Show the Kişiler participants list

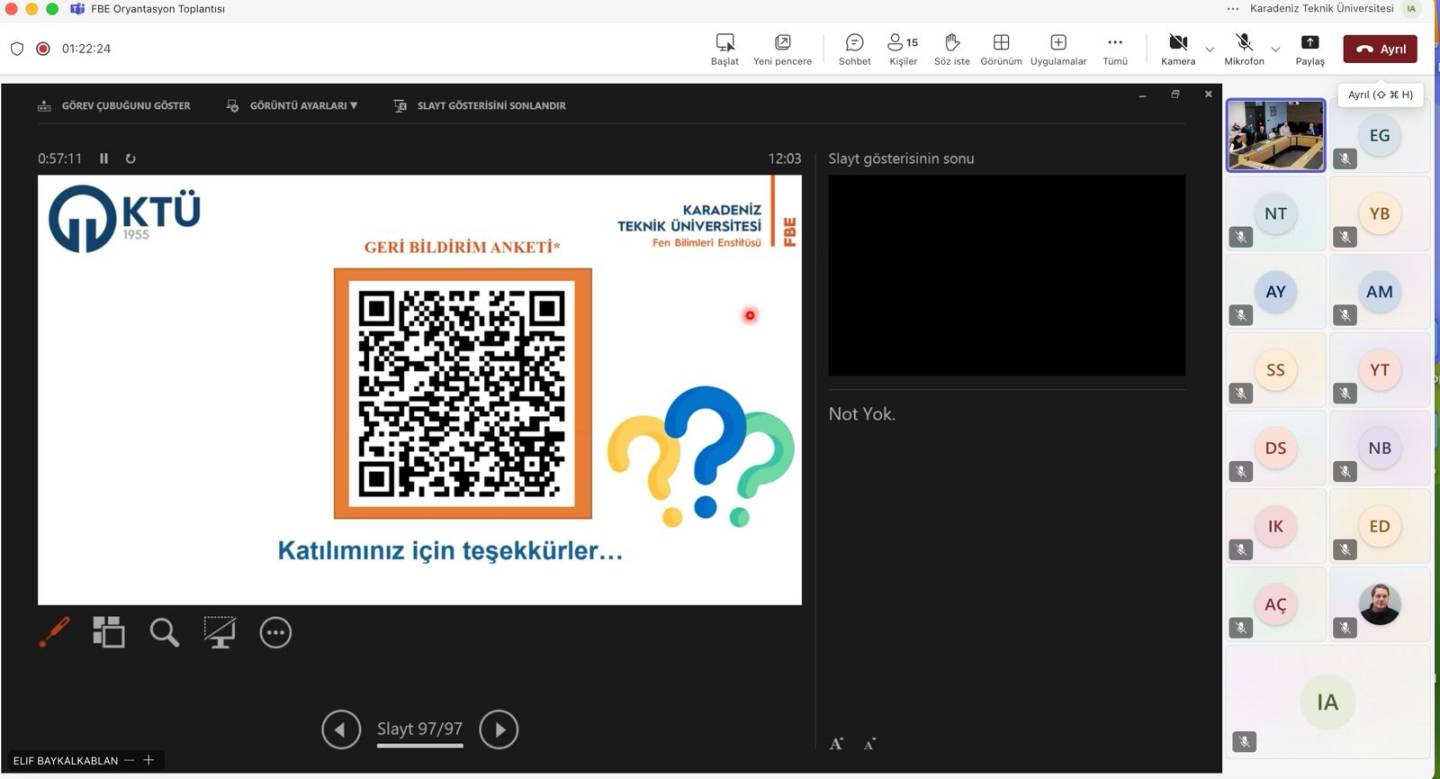903,49
